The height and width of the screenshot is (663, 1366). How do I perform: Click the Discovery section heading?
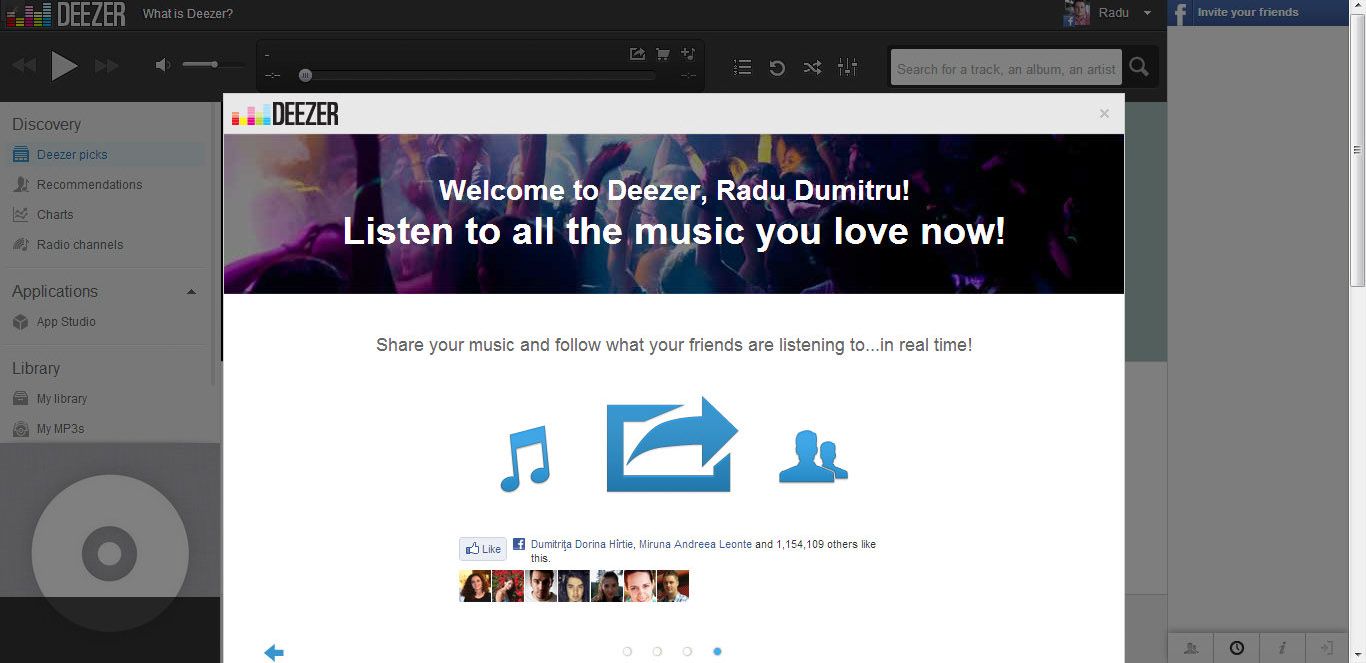(x=46, y=125)
